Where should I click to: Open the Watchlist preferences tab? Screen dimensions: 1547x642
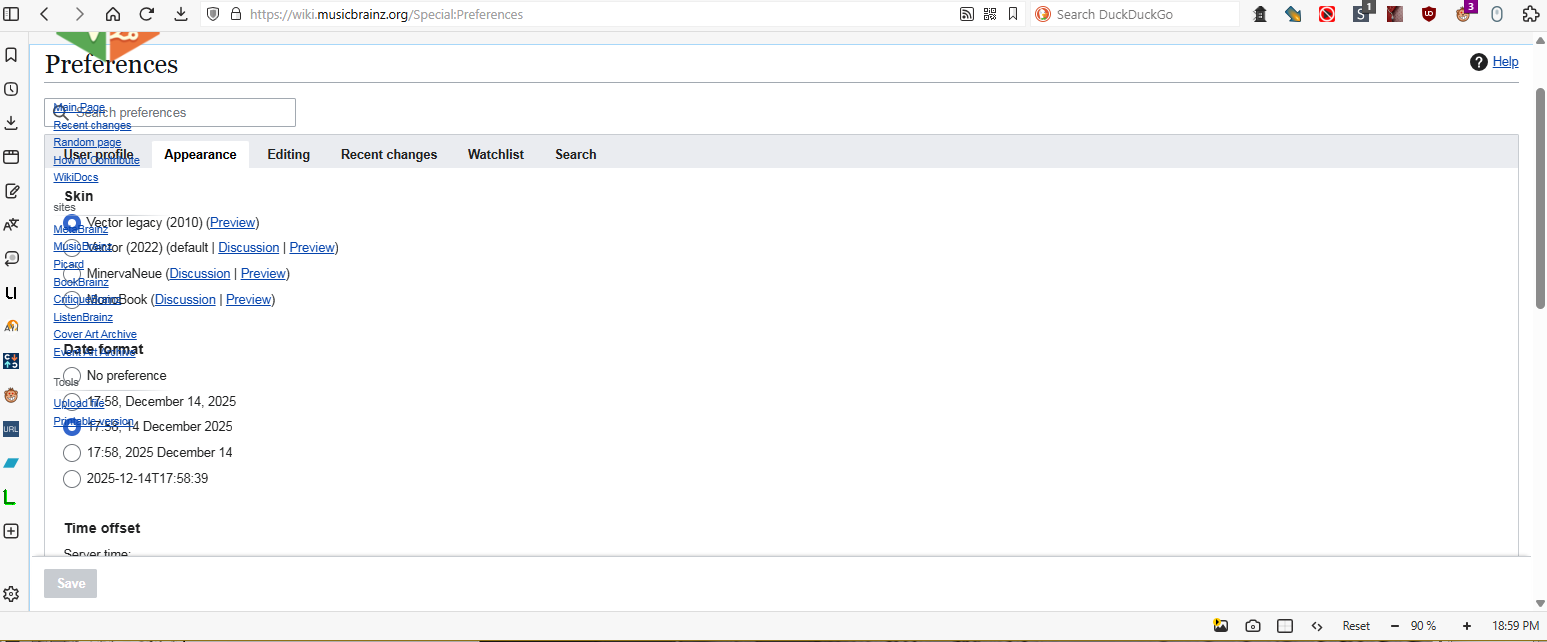coord(495,155)
